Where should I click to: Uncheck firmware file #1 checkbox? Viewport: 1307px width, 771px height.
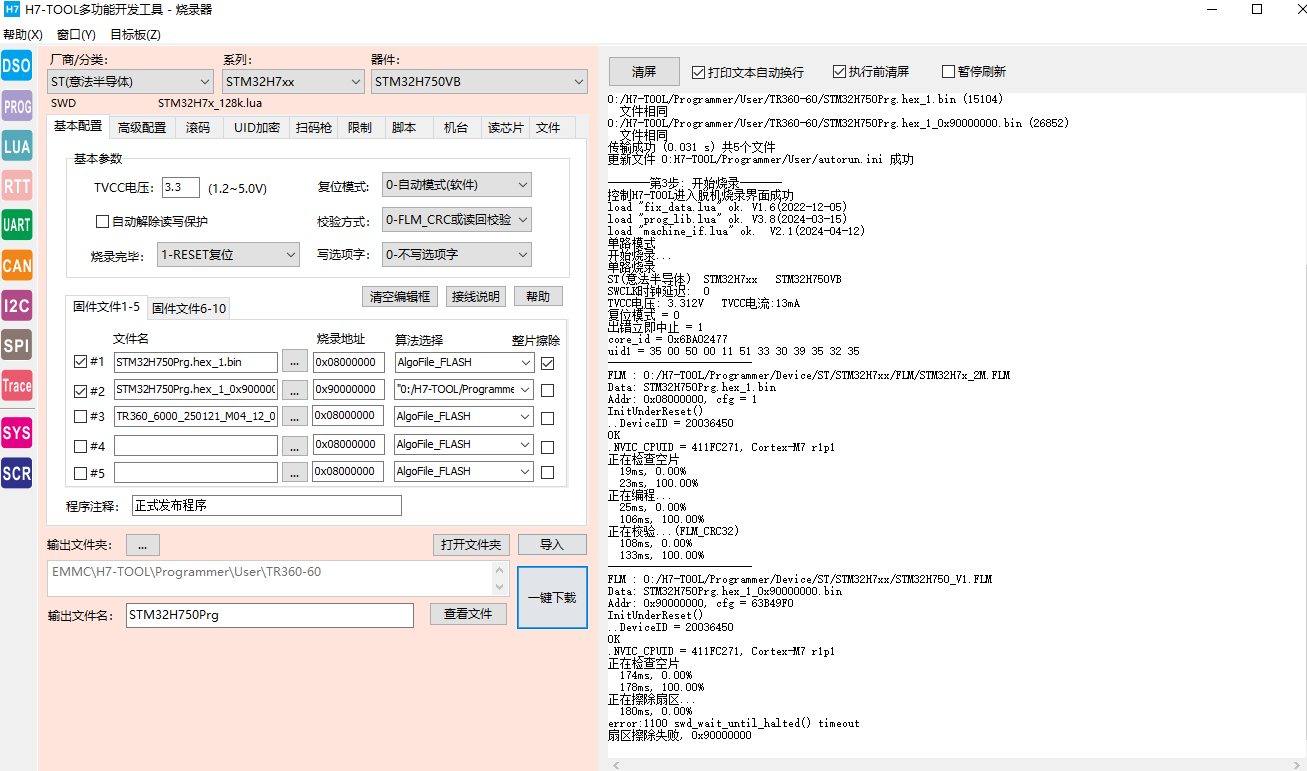coord(81,362)
